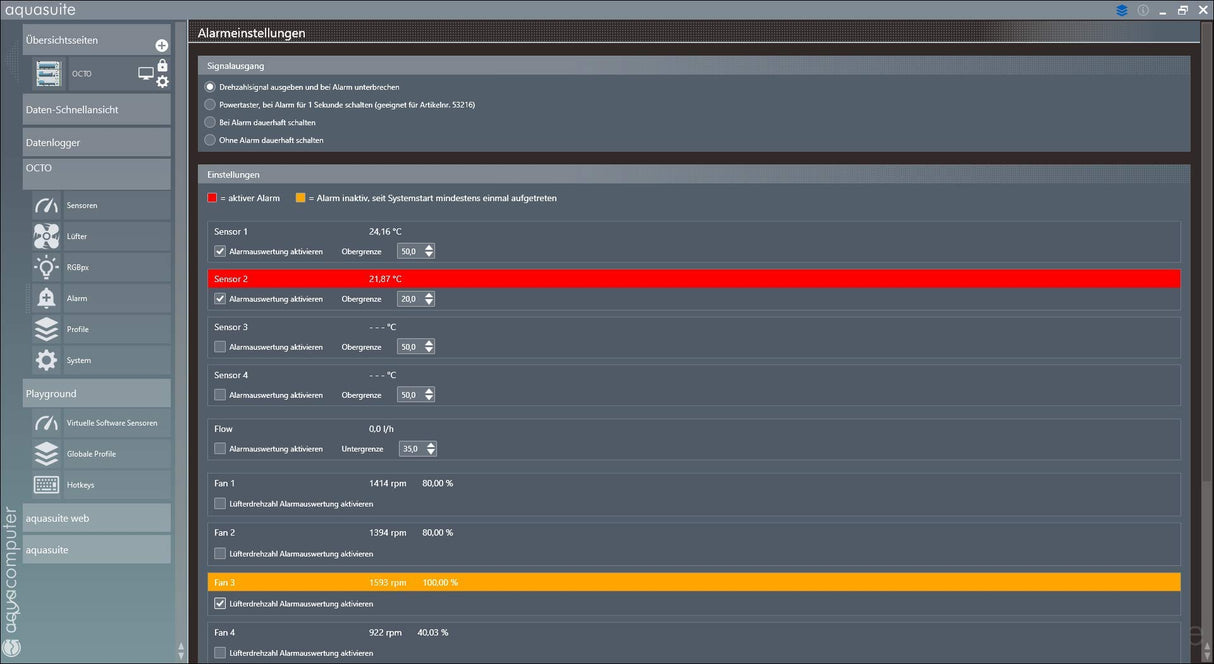Expand the Playground section header
This screenshot has height=664, width=1214.
click(x=97, y=393)
